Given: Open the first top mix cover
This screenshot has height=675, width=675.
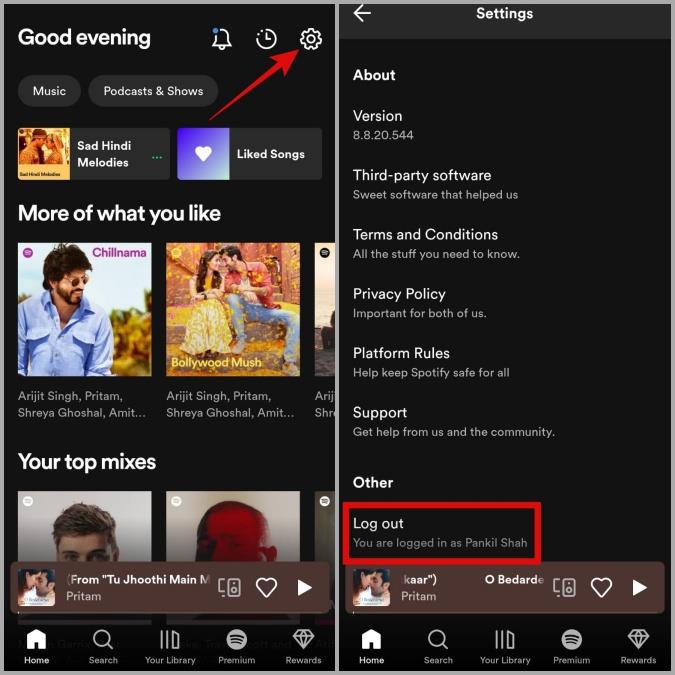Looking at the screenshot, I should (85, 526).
